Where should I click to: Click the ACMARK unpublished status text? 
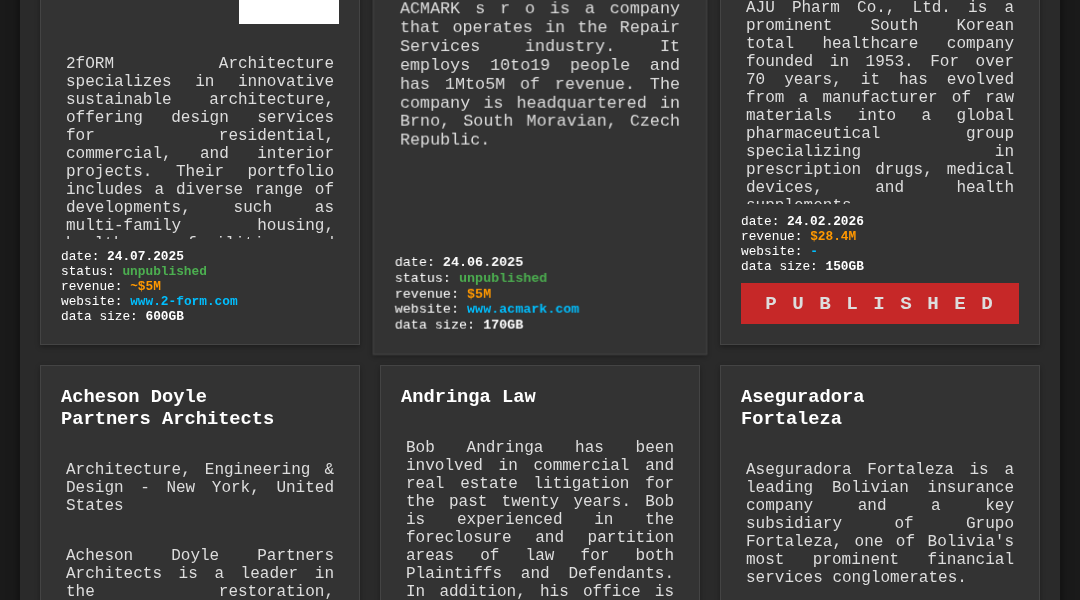pyautogui.click(x=503, y=278)
